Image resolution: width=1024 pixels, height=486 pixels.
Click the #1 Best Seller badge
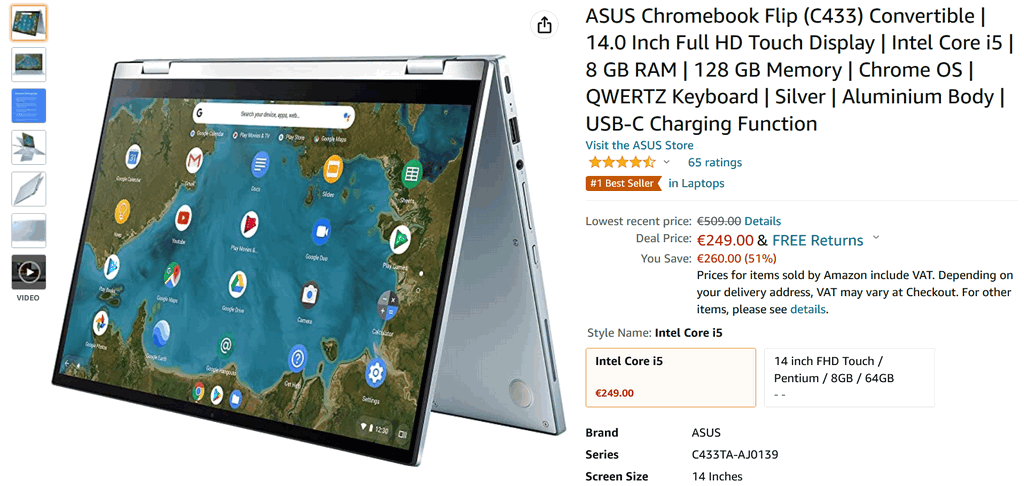(622, 184)
